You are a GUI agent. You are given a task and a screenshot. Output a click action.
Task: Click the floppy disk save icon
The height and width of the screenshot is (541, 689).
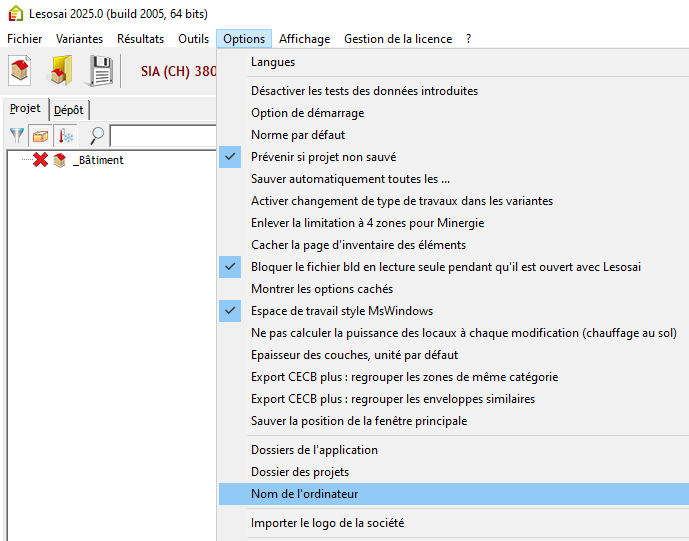101,71
